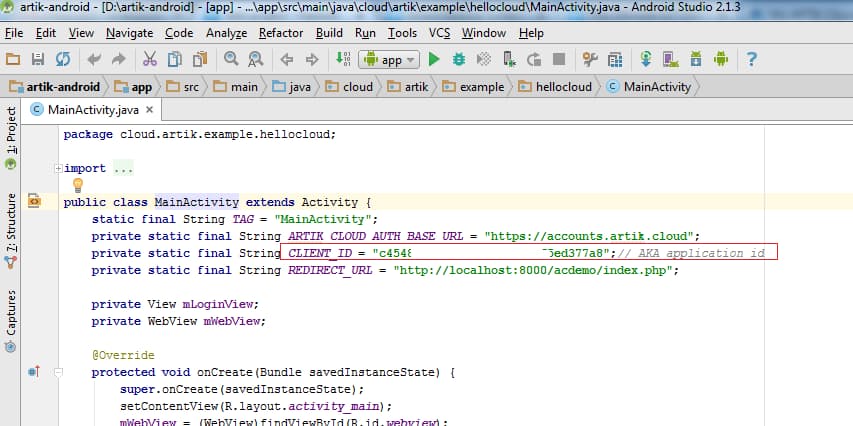Click the Synchronize toolbar icon

point(63,59)
